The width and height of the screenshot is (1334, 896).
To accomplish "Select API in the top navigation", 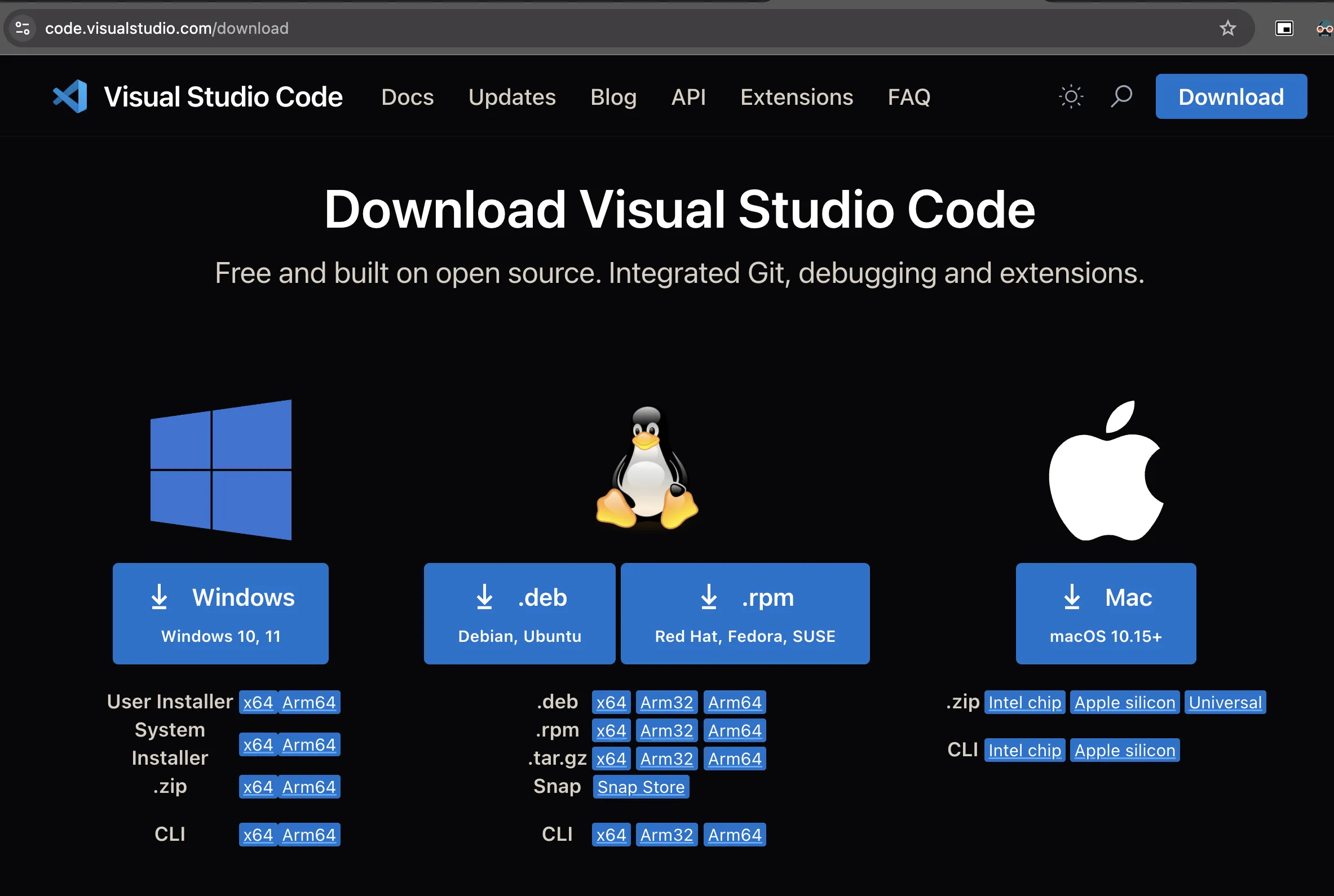I will click(x=688, y=97).
